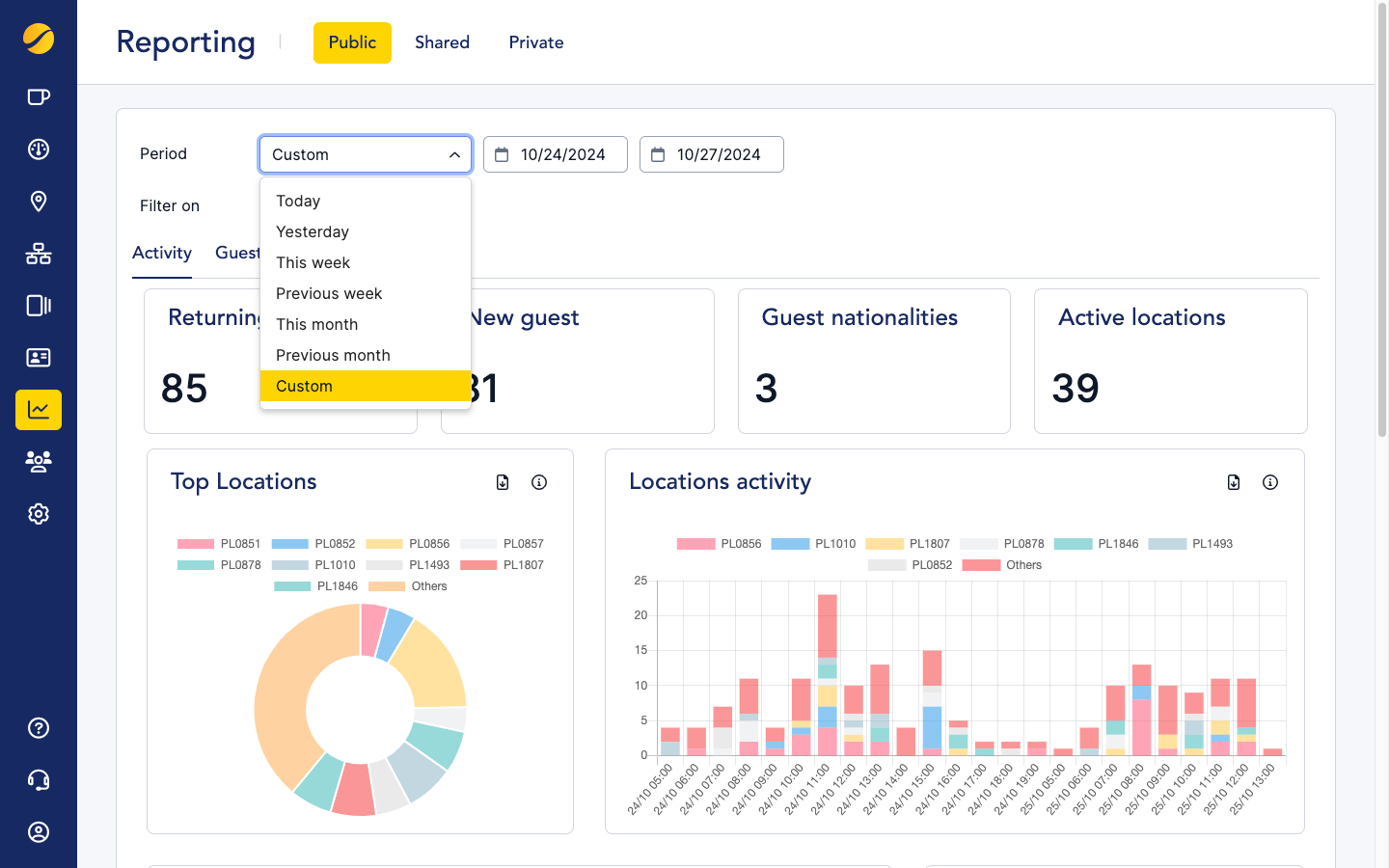1389x868 pixels.
Task: Click the Public reports button
Action: click(x=352, y=42)
